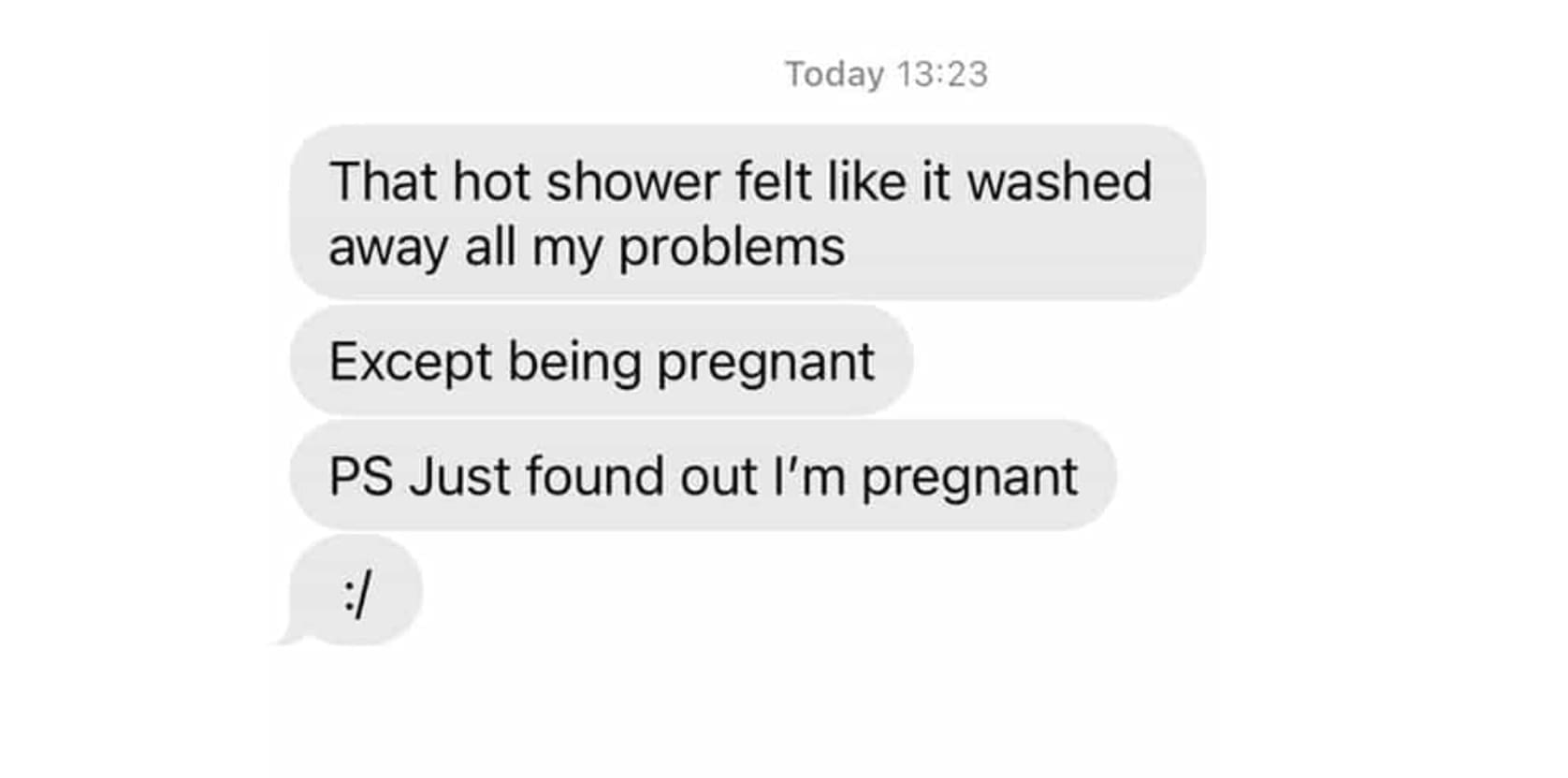The image size is (1568, 778).
Task: Click the time "13:23" in the header
Action: coord(942,75)
